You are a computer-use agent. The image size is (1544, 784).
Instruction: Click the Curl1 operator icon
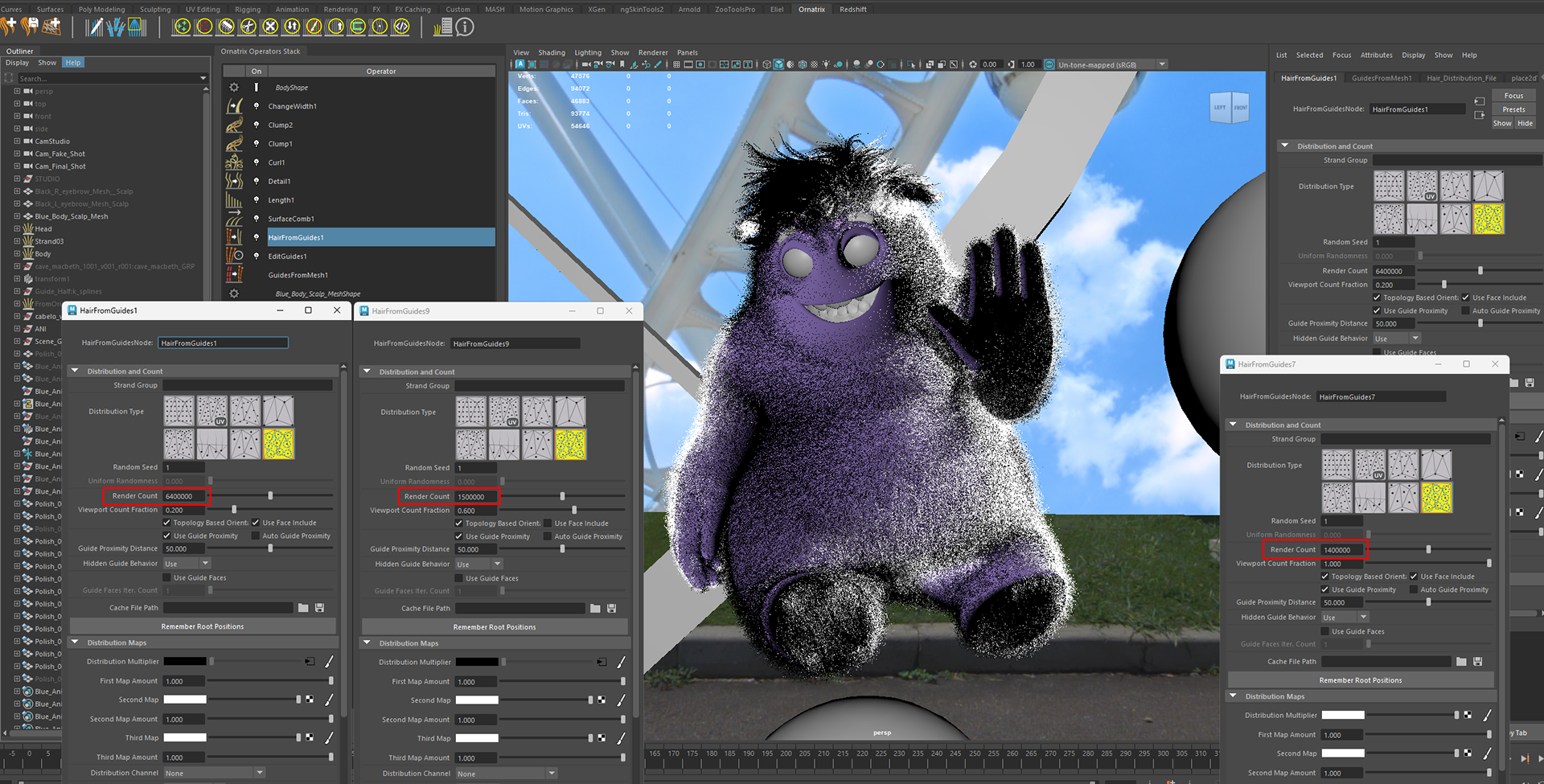tap(234, 162)
